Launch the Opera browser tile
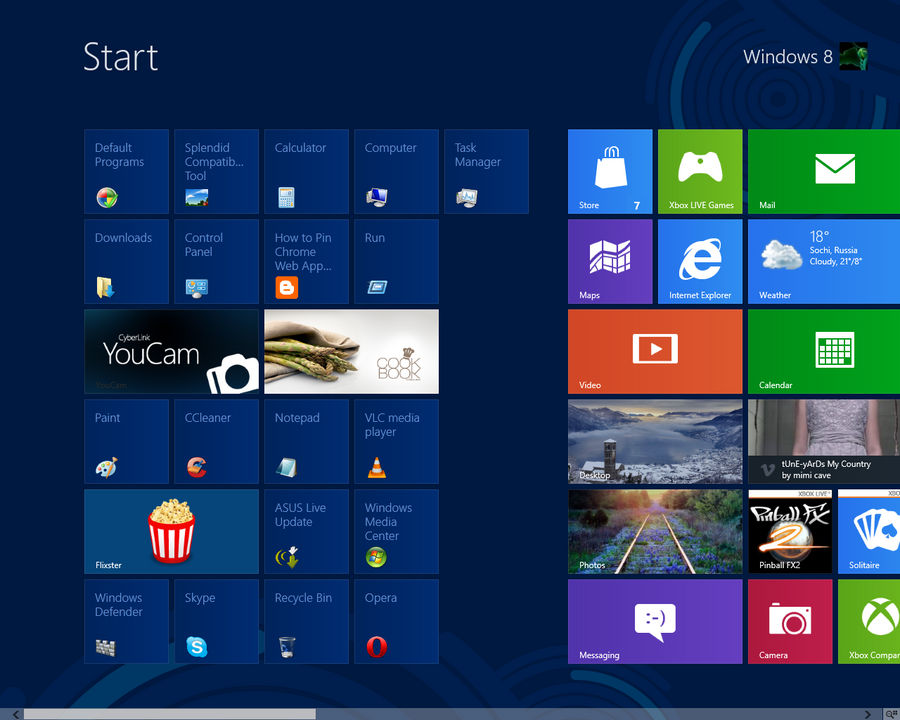 (397, 622)
